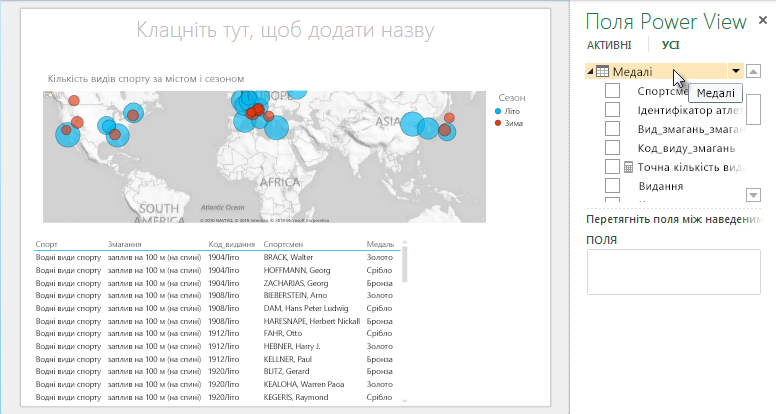Click the field list scroll-down arrow
Viewport: 776px width, 414px height.
(753, 195)
